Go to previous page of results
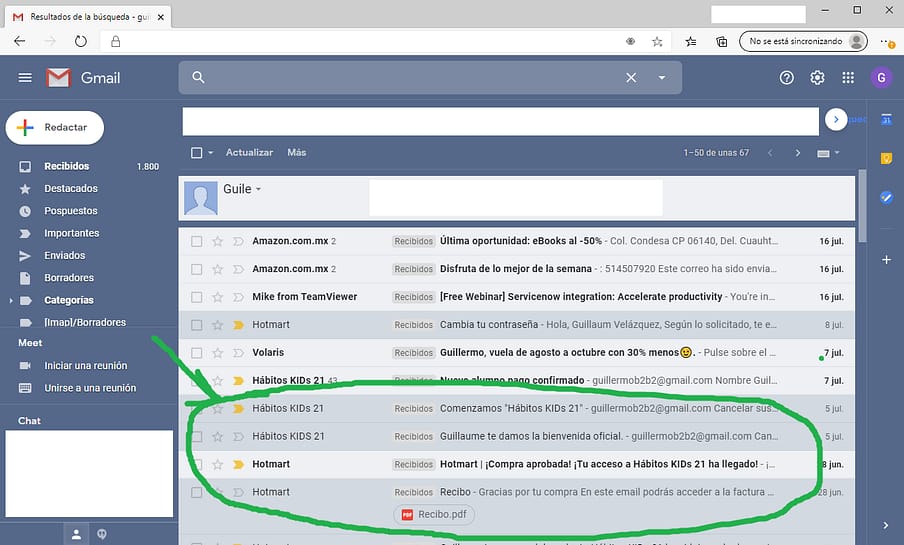The width and height of the screenshot is (904, 545). [x=770, y=153]
